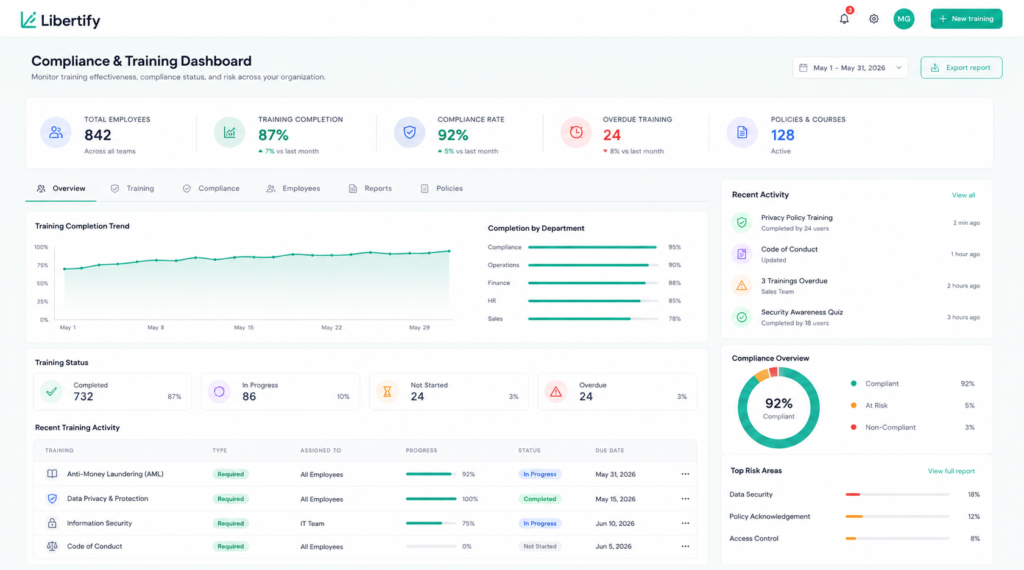Open the notifications bell icon
The image size is (1024, 570).
click(x=844, y=19)
